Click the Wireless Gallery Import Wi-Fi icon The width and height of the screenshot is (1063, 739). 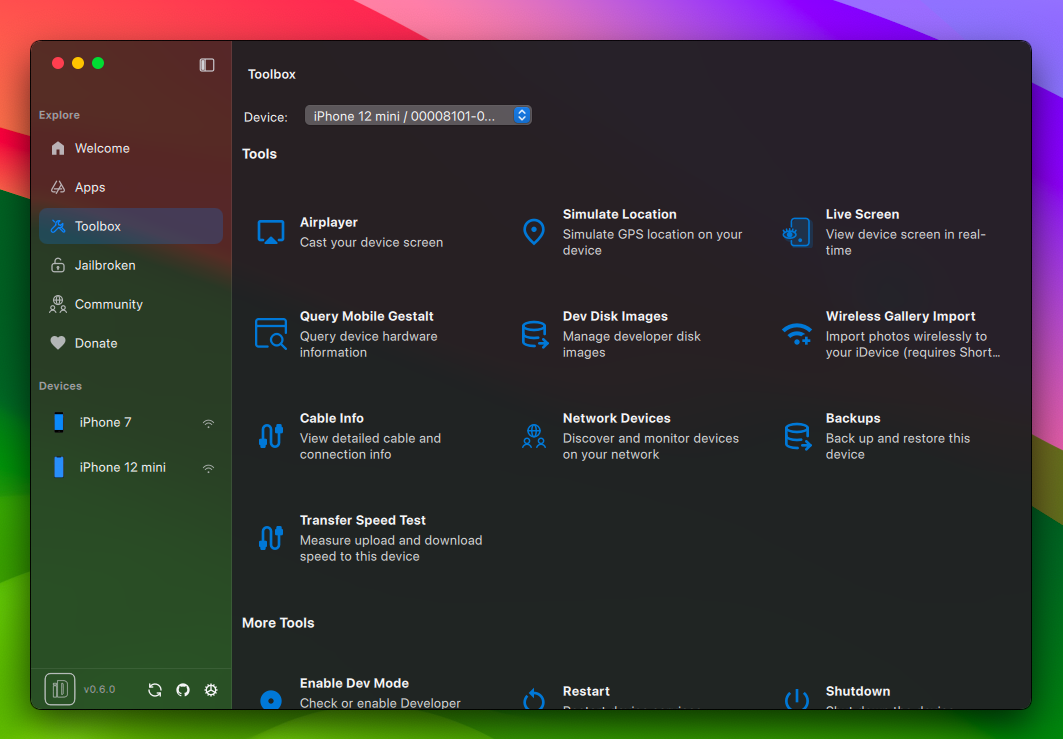tap(797, 334)
